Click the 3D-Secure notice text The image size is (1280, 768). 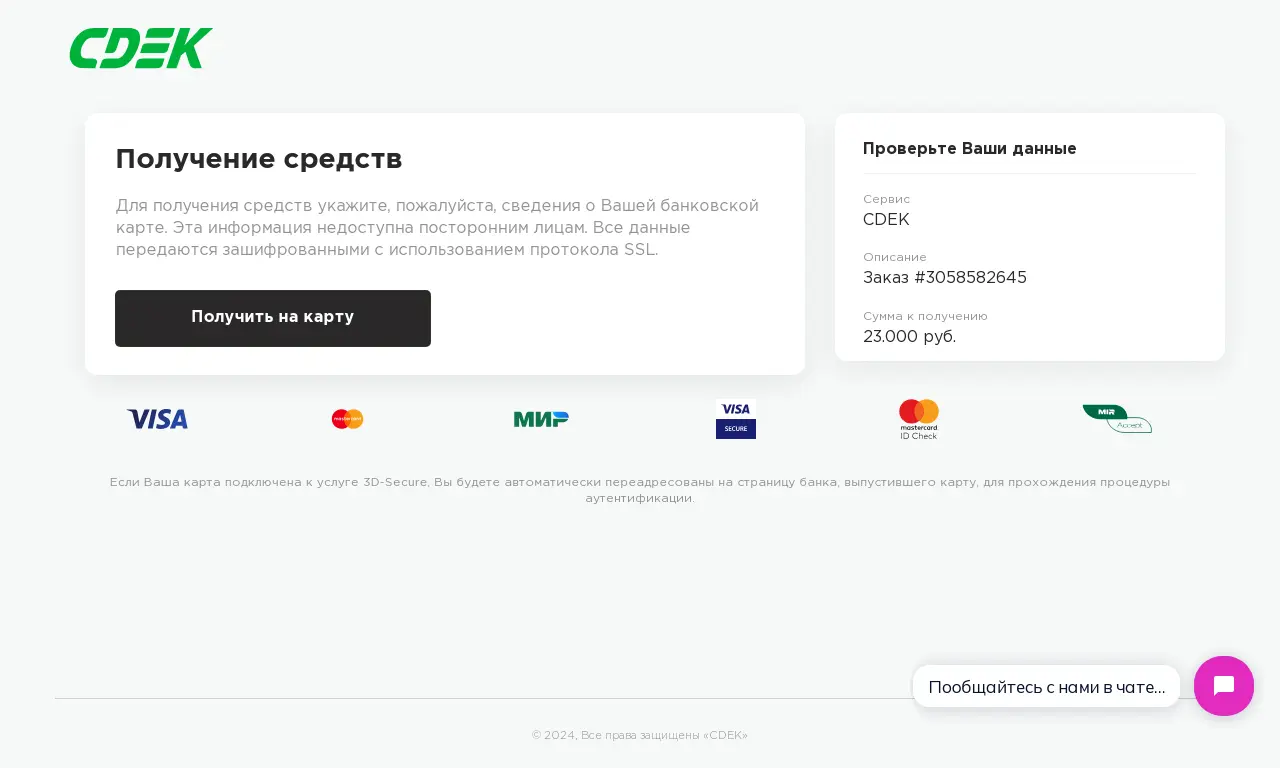tap(640, 489)
